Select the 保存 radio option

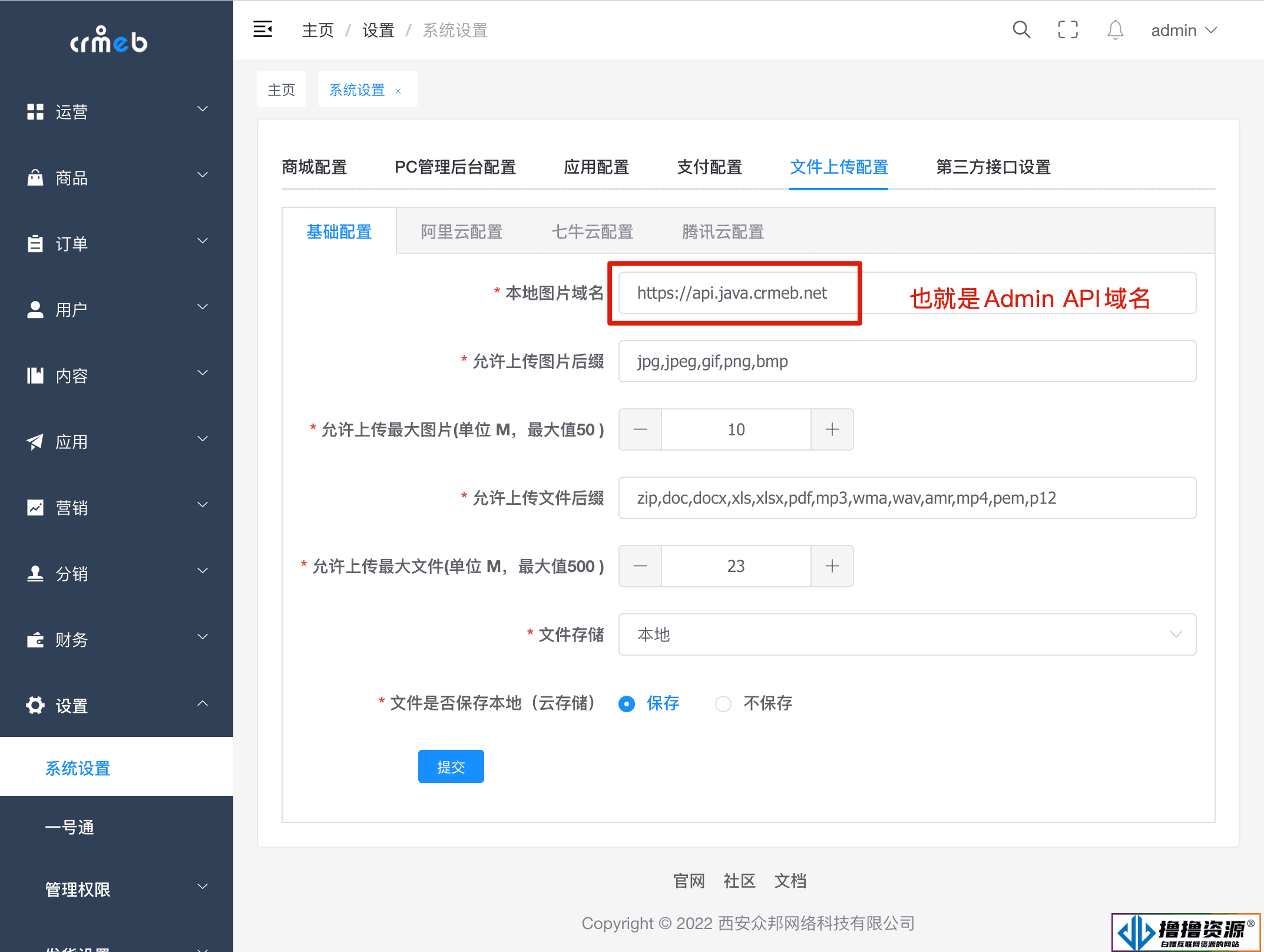click(649, 703)
